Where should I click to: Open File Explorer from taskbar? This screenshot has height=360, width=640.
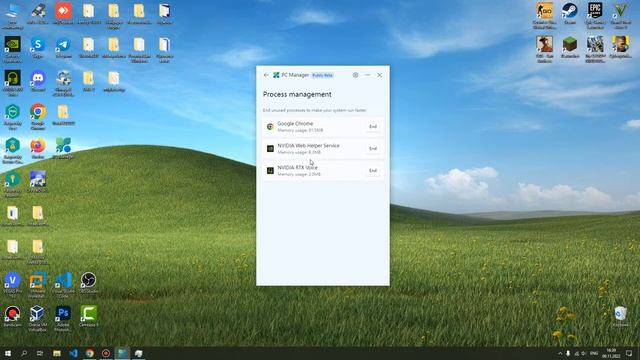coord(57,353)
